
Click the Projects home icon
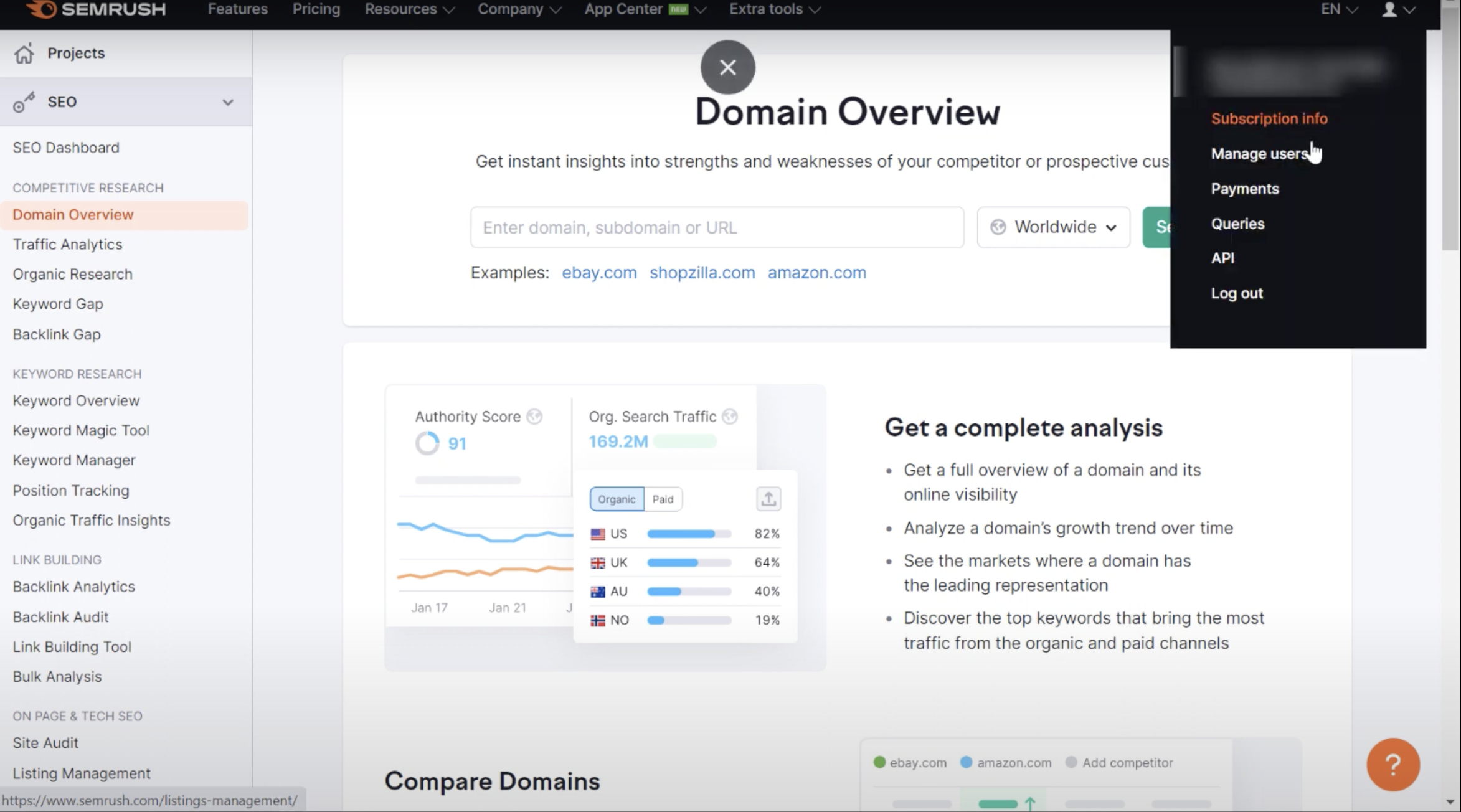coord(24,54)
